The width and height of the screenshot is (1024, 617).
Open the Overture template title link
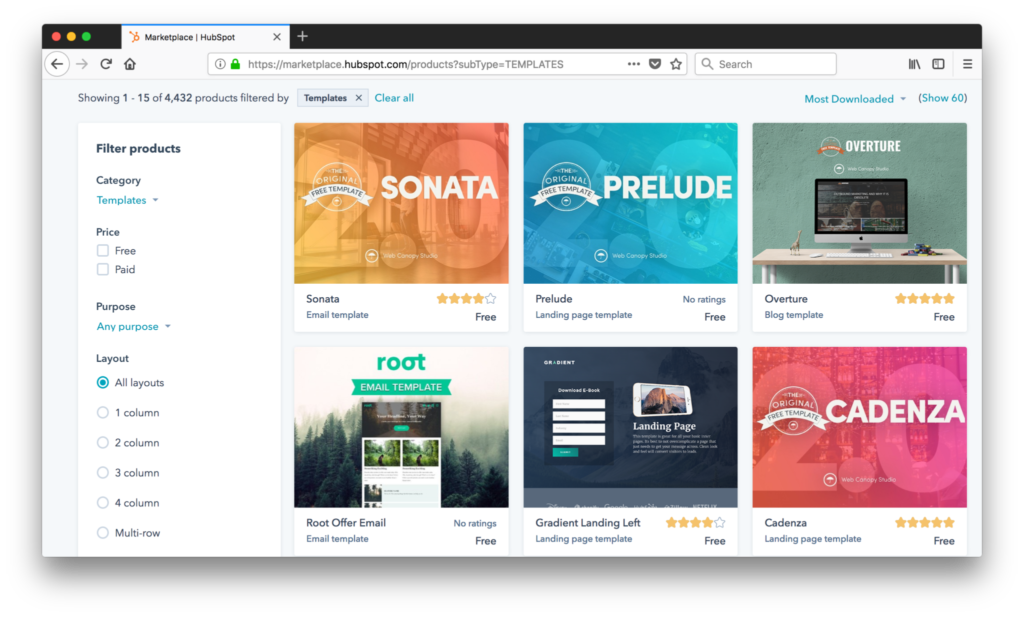coord(786,299)
